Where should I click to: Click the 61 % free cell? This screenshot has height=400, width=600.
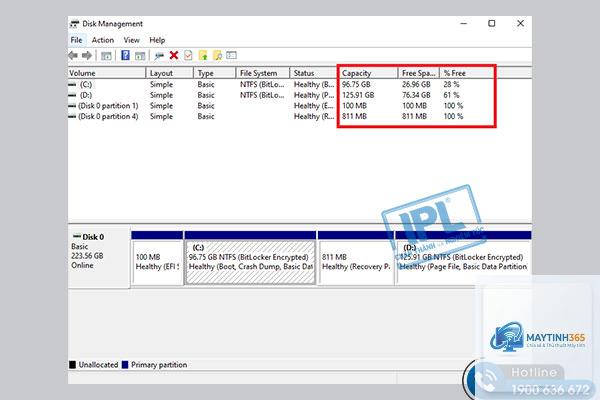pyautogui.click(x=451, y=95)
